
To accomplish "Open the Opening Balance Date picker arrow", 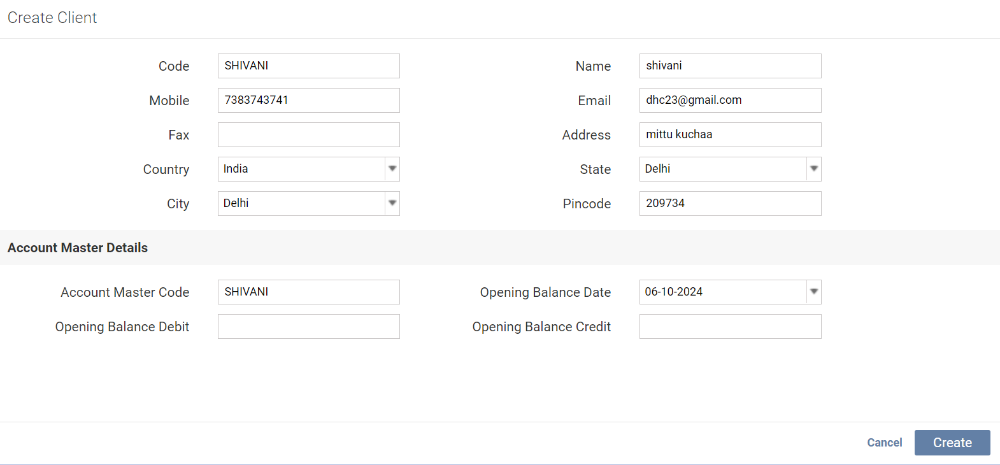I will coord(814,292).
